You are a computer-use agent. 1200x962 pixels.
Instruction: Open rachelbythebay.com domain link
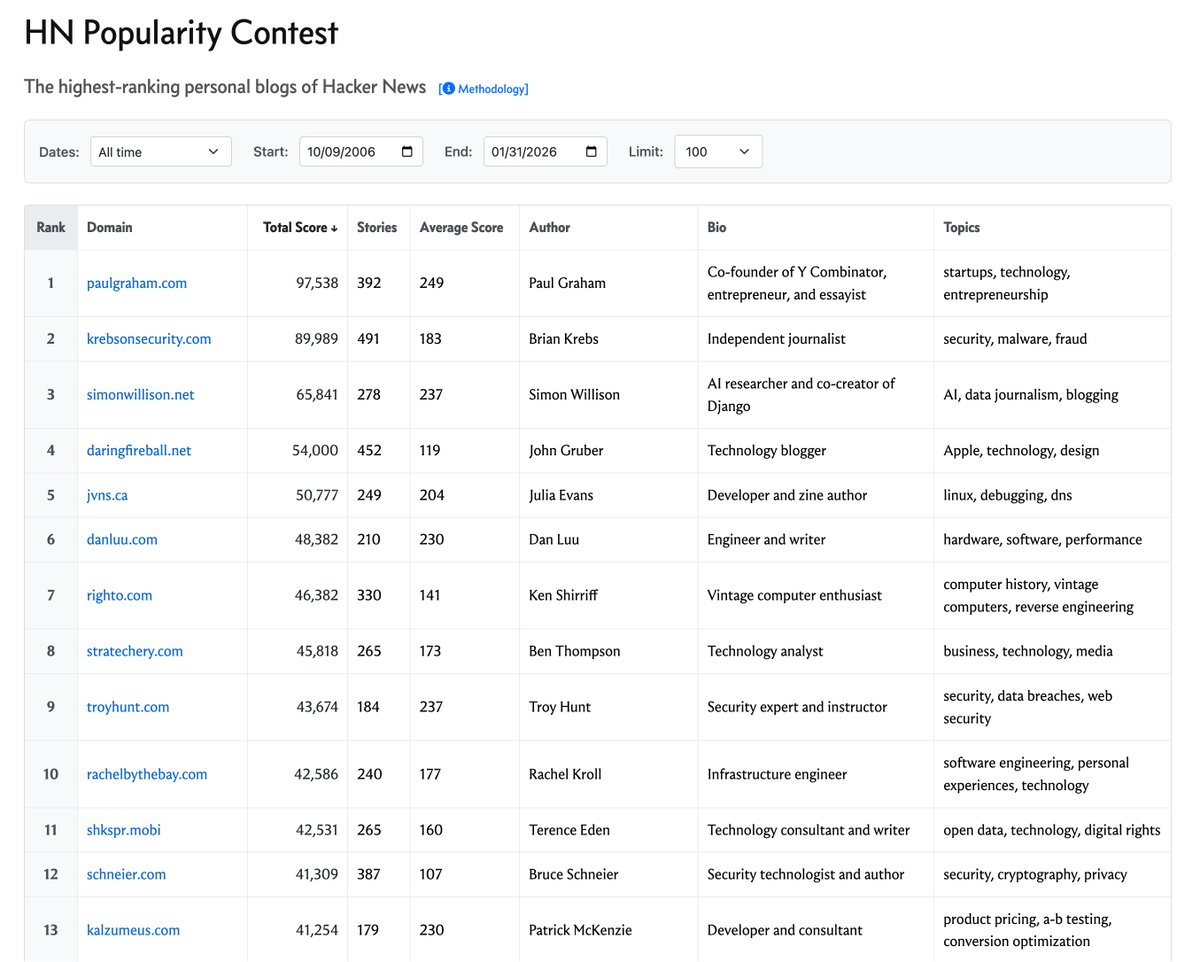(x=147, y=774)
